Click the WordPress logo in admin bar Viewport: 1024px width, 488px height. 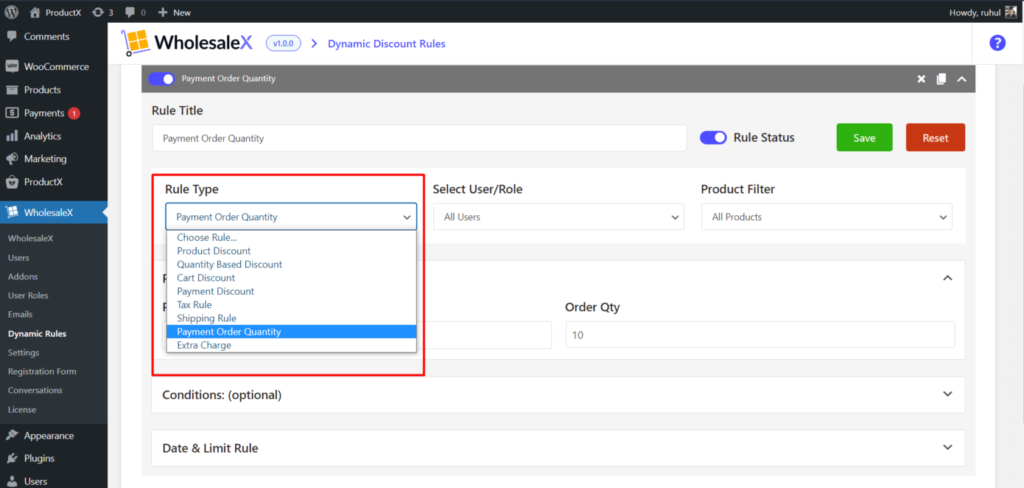tap(12, 12)
